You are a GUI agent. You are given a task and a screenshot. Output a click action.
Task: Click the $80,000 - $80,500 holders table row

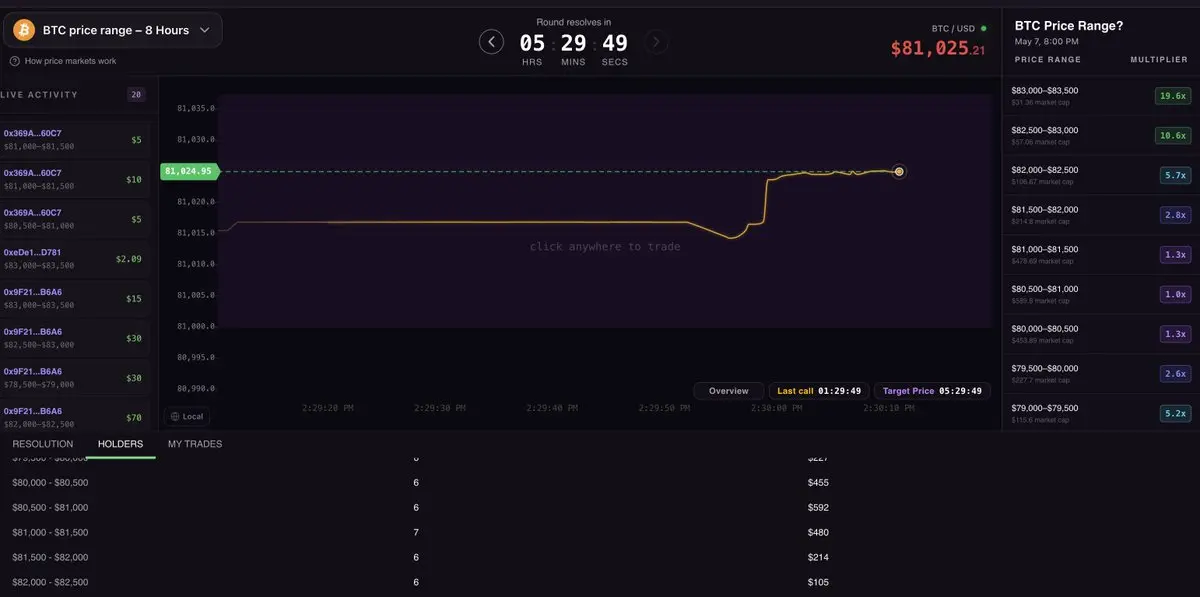tap(600, 482)
